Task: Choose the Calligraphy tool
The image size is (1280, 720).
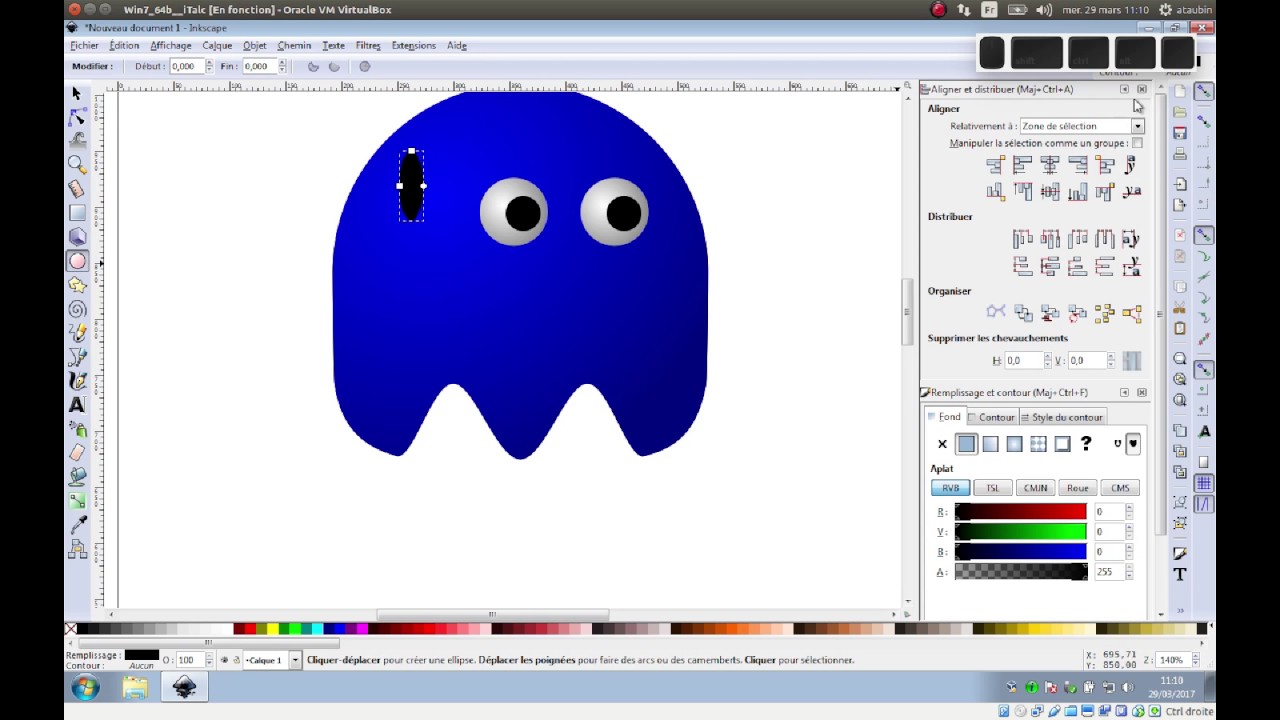Action: (x=77, y=381)
